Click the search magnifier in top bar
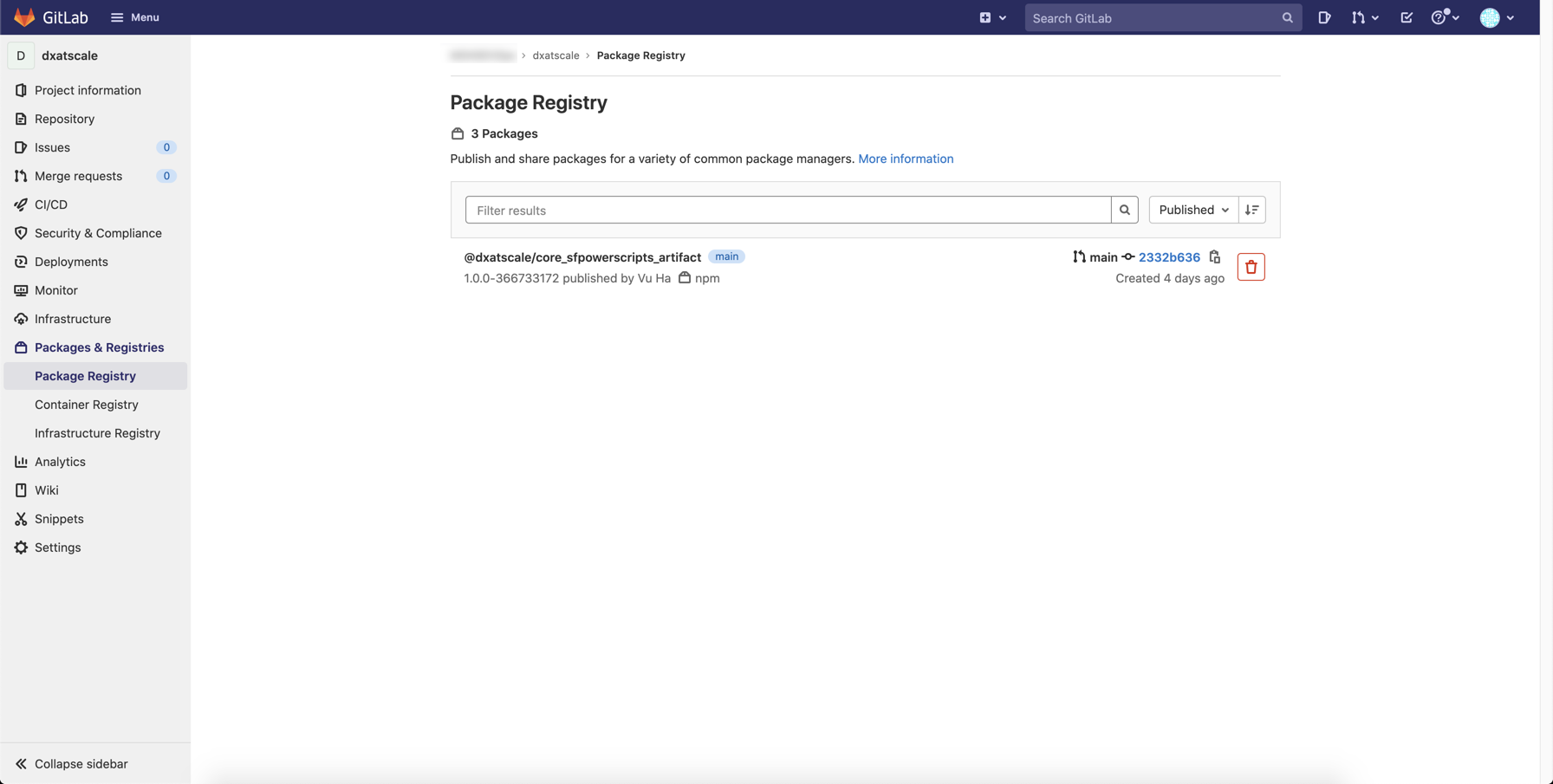The width and height of the screenshot is (1553, 784). point(1287,17)
